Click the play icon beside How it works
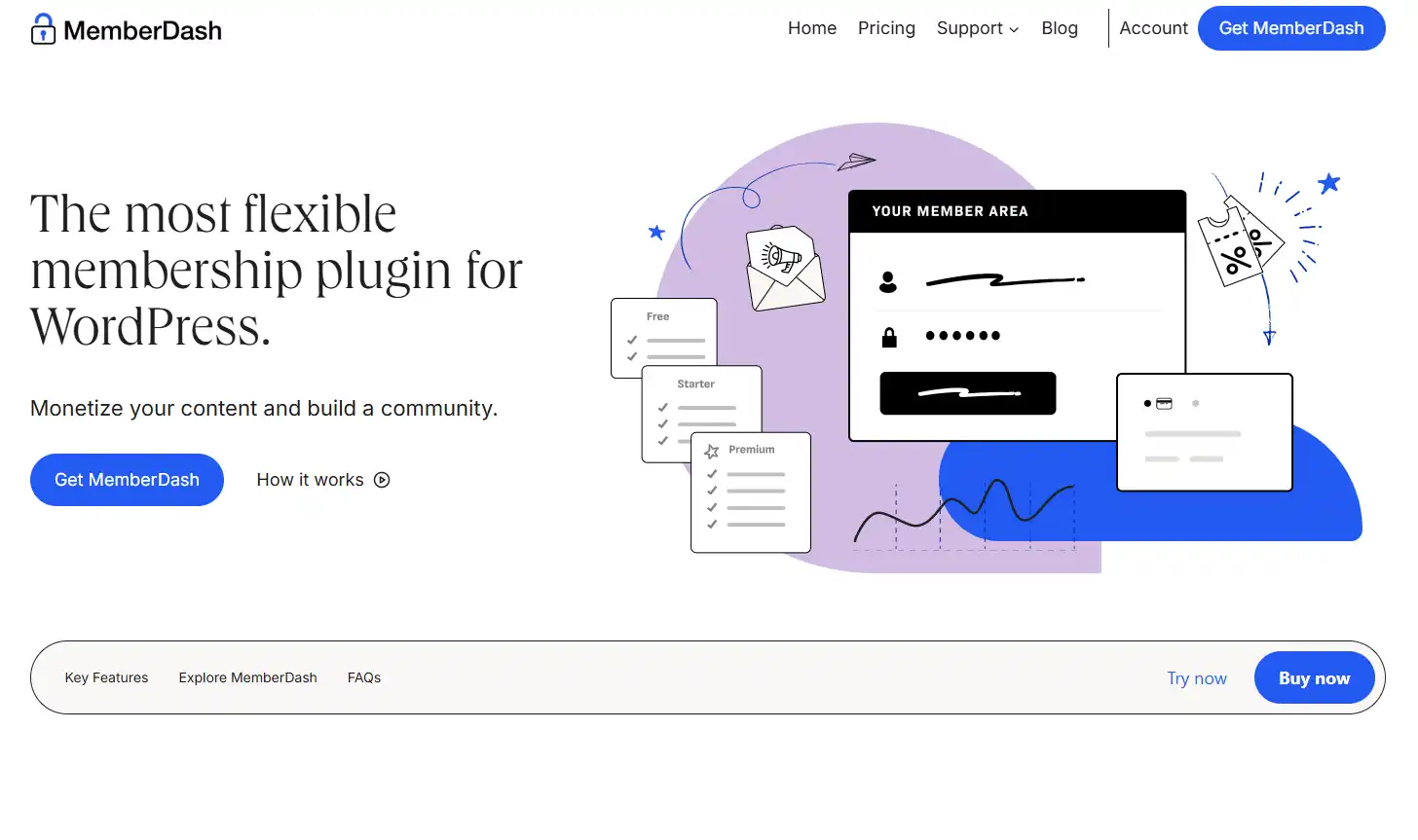This screenshot has width=1418, height=840. coord(382,480)
